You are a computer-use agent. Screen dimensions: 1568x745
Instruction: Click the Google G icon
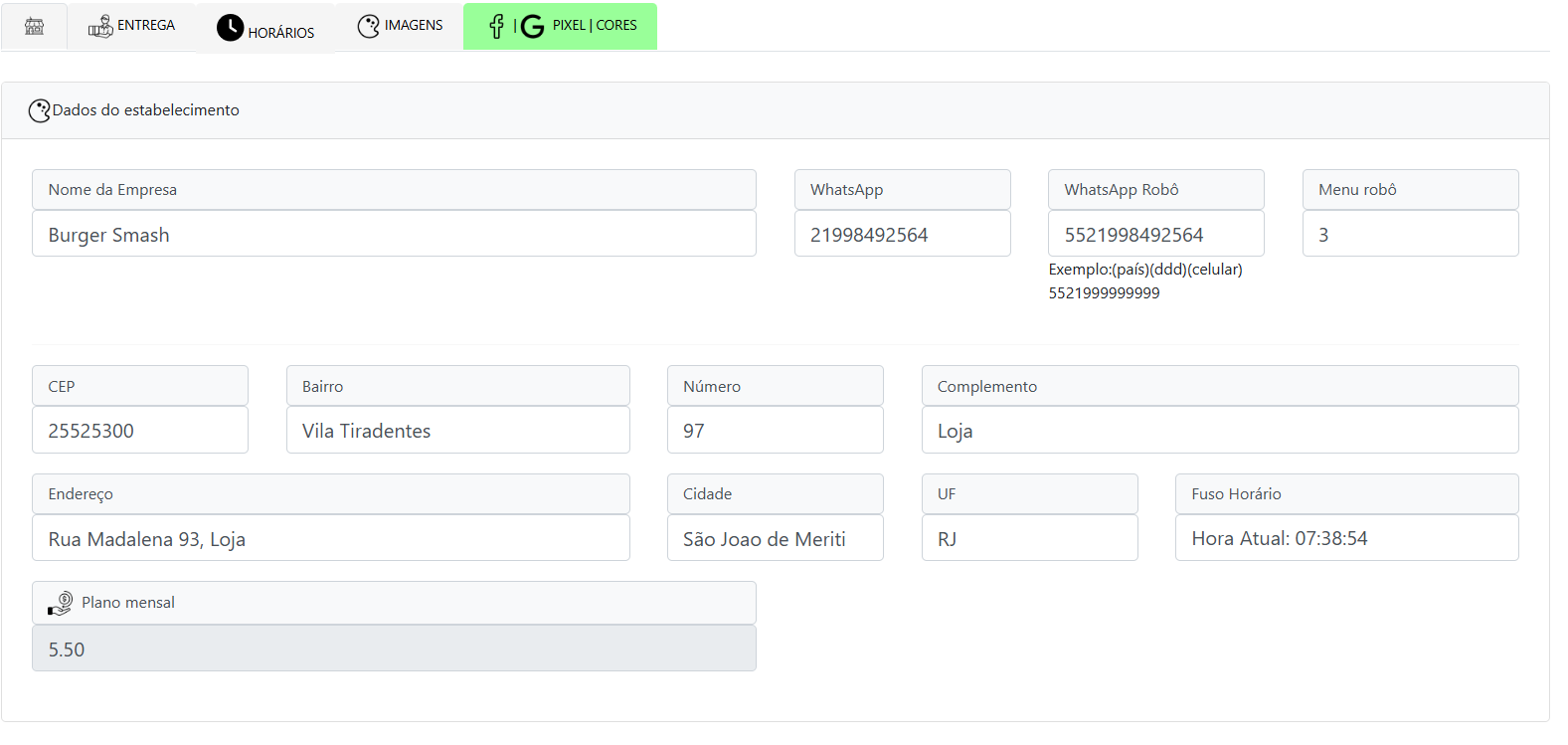[x=533, y=27]
